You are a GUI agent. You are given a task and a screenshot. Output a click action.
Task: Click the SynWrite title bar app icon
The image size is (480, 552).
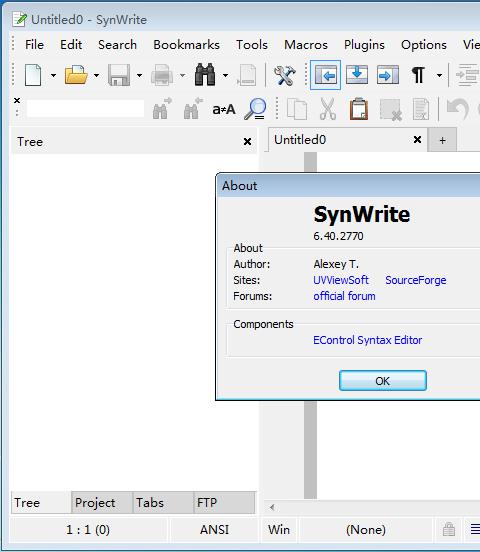click(19, 19)
